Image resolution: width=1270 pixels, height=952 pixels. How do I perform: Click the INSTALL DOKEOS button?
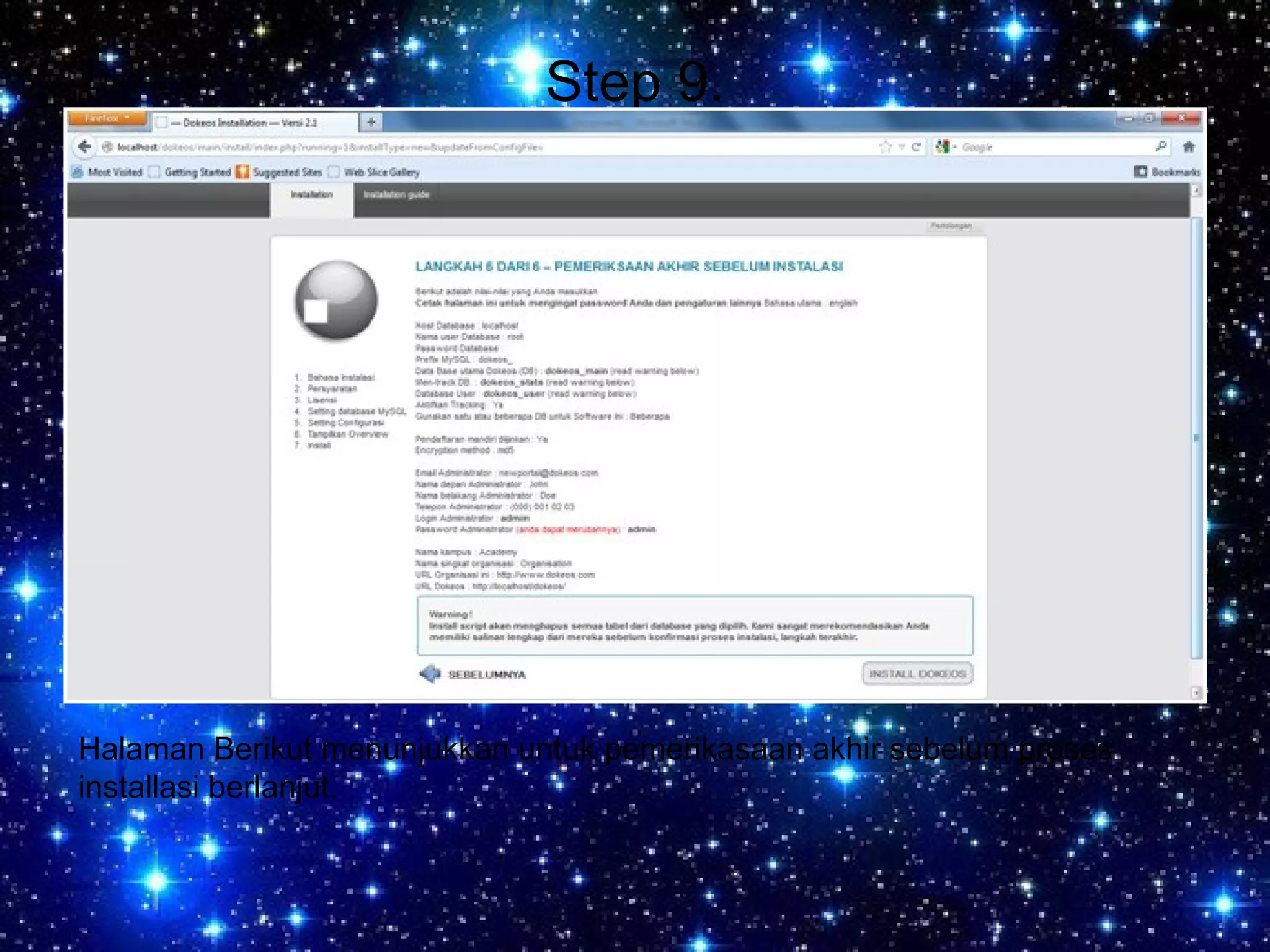(x=917, y=674)
